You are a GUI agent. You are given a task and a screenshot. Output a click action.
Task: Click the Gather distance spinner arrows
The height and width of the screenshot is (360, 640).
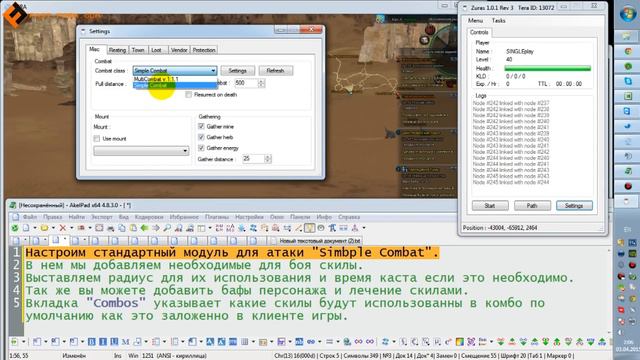coord(268,159)
